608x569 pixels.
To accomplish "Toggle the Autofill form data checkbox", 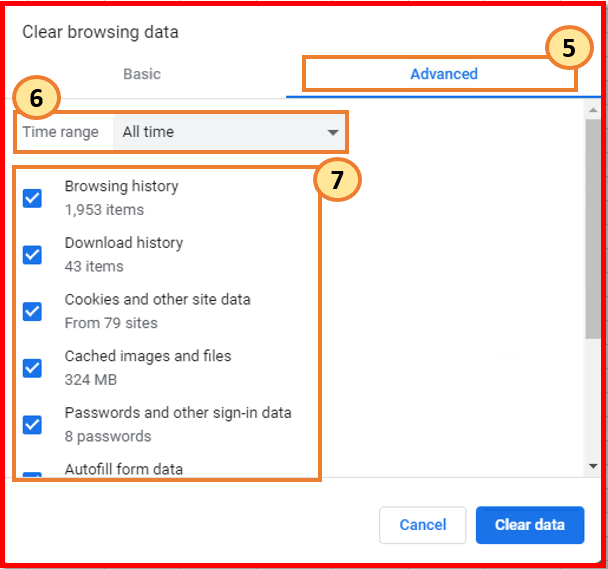I will (x=33, y=475).
